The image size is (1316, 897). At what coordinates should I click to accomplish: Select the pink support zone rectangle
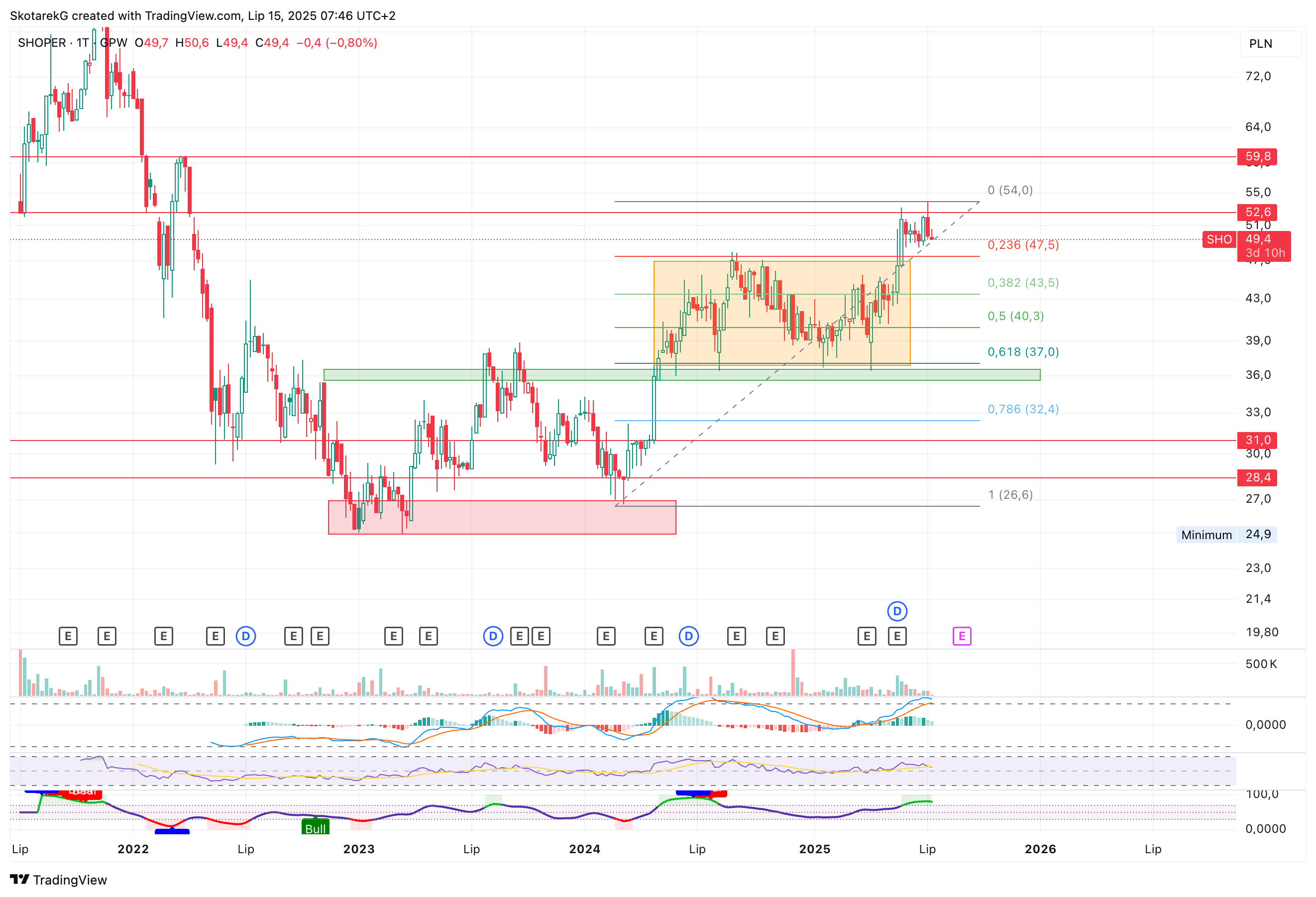[x=502, y=517]
